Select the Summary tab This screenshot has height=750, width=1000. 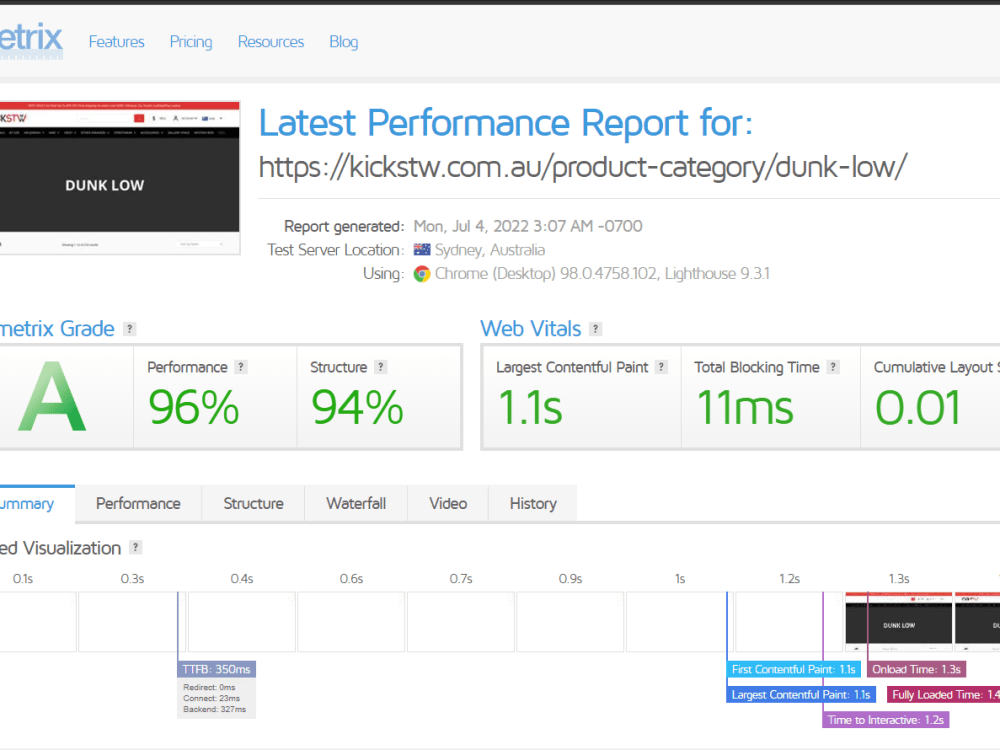(x=37, y=504)
